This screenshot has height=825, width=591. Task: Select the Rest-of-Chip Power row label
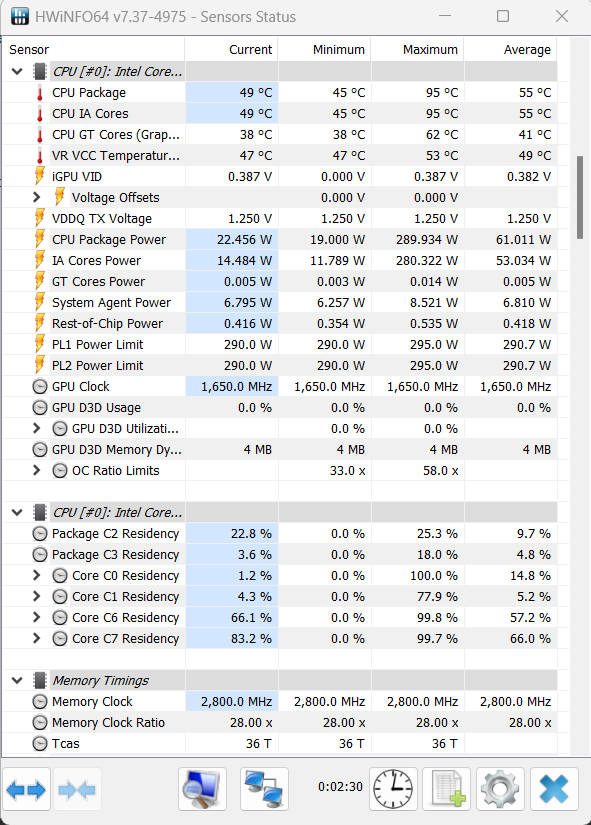[x=107, y=324]
